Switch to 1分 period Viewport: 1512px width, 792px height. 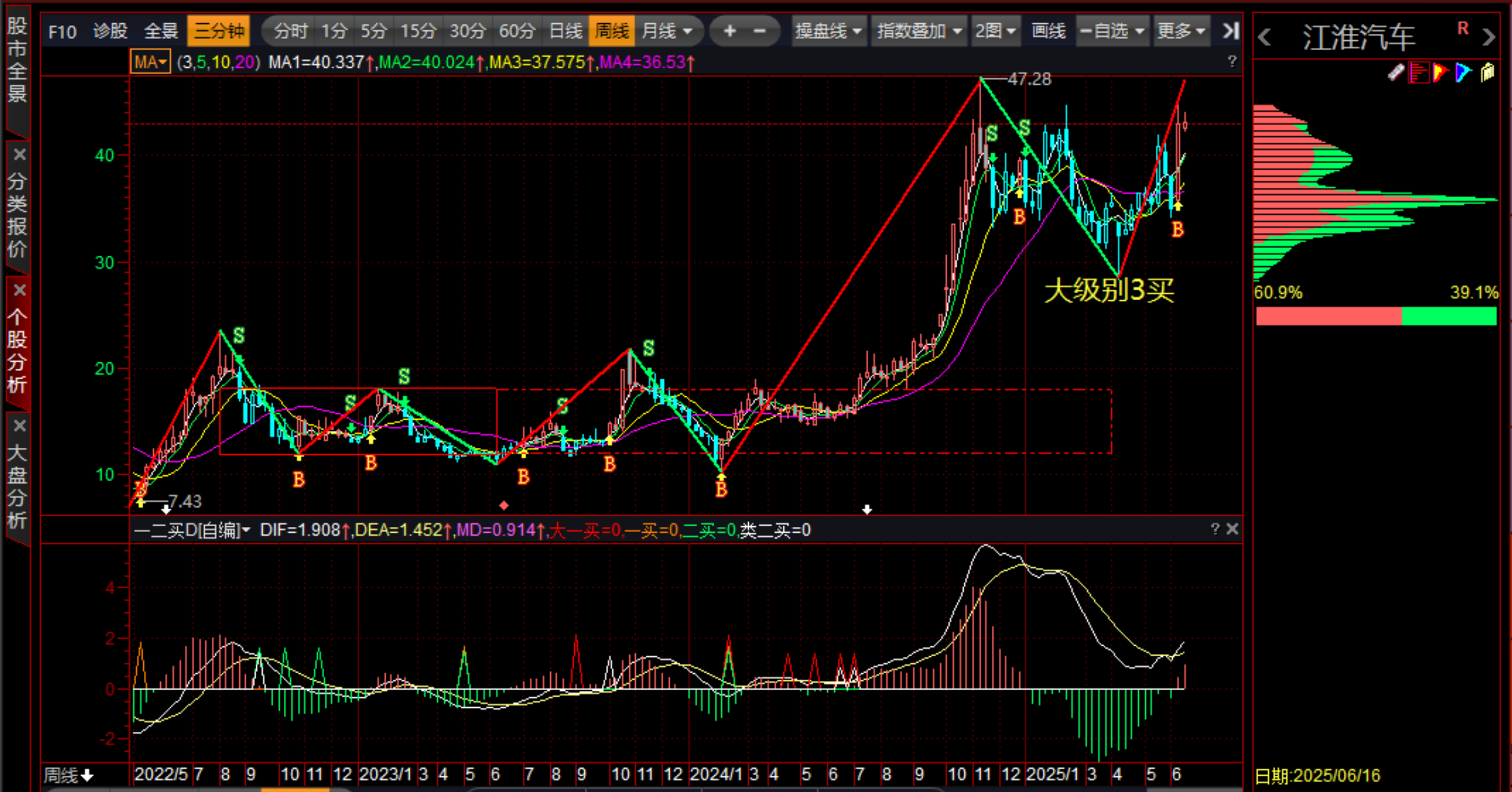click(x=334, y=31)
